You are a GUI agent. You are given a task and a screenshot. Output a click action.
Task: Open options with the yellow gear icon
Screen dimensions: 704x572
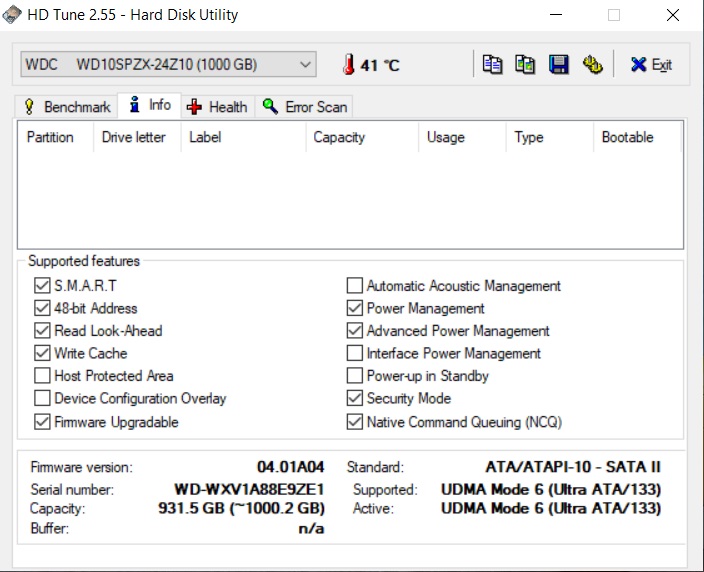pos(592,65)
